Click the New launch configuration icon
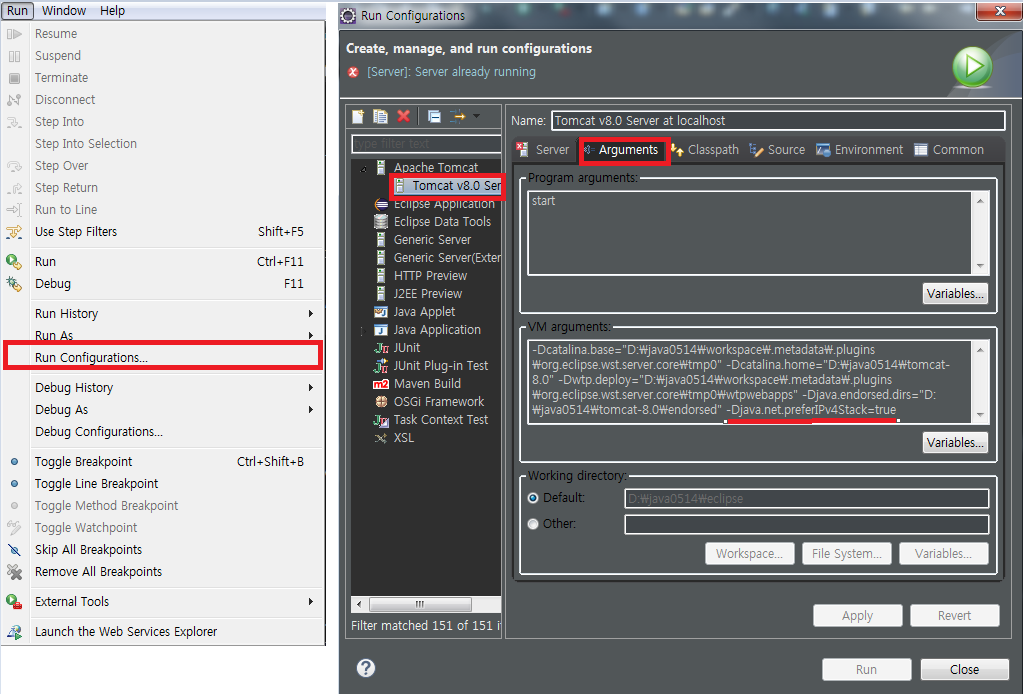Viewport: 1023px width, 694px height. [x=358, y=116]
